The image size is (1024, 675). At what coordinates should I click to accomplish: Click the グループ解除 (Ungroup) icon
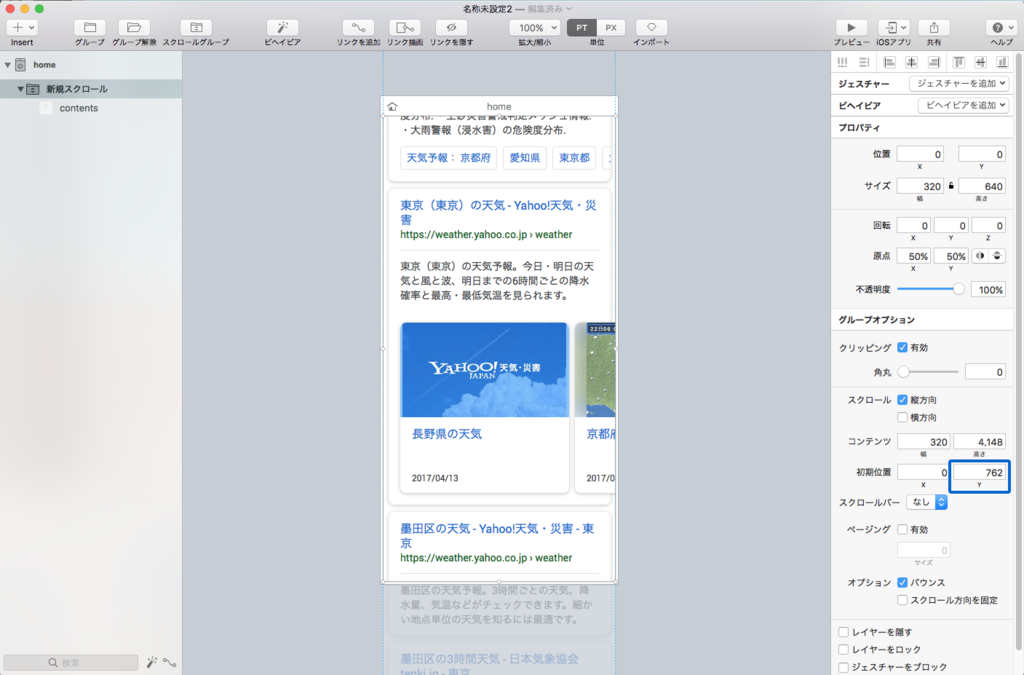click(134, 27)
